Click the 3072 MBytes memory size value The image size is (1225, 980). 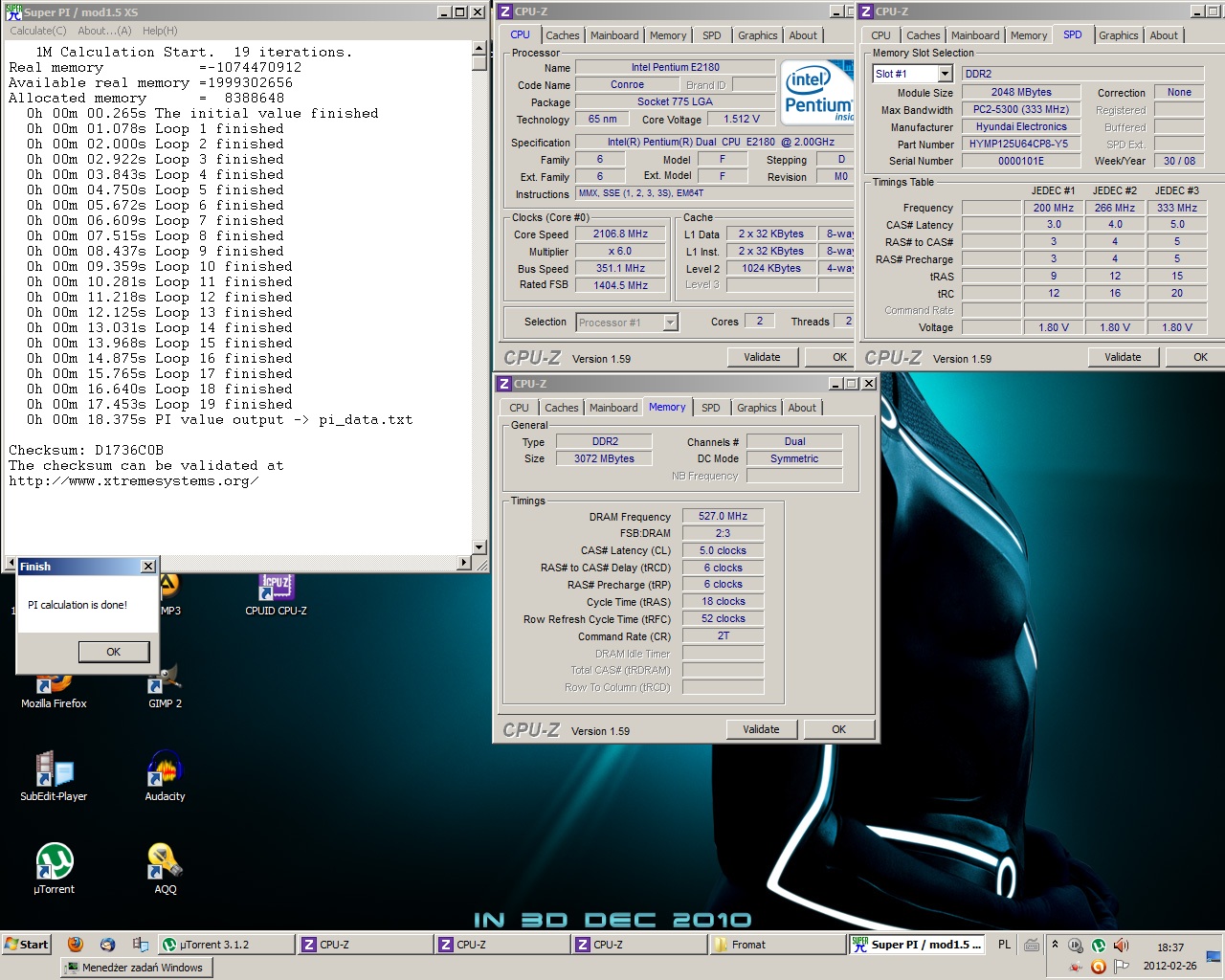click(605, 458)
